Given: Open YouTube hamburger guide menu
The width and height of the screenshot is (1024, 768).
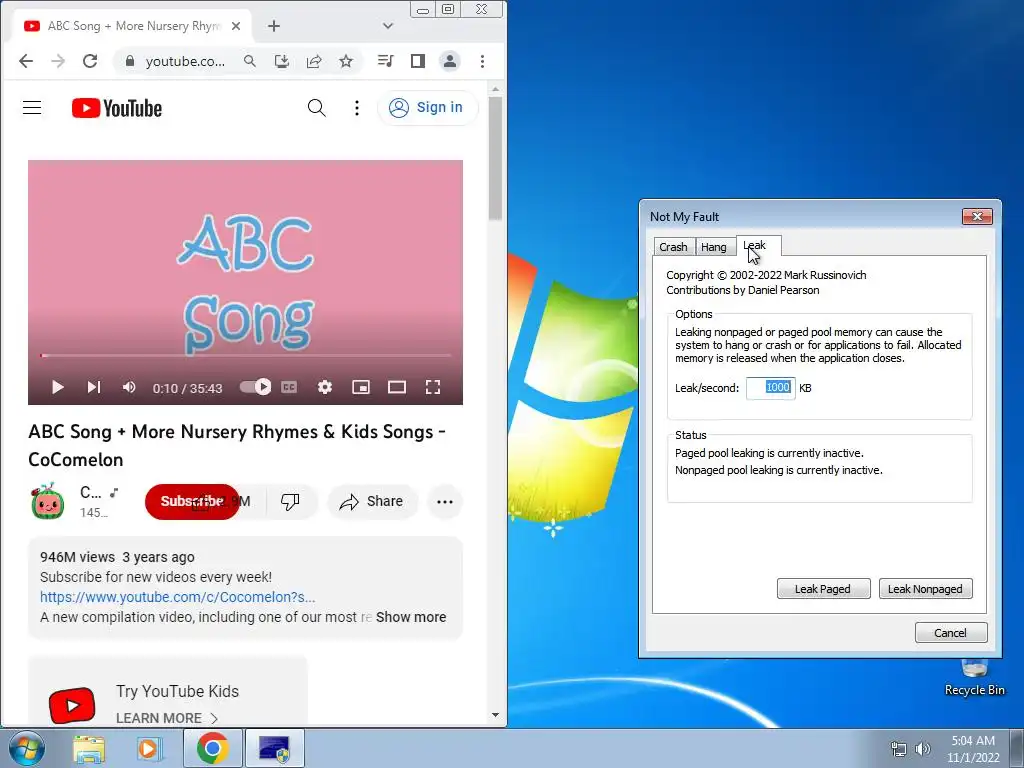Looking at the screenshot, I should (x=32, y=108).
